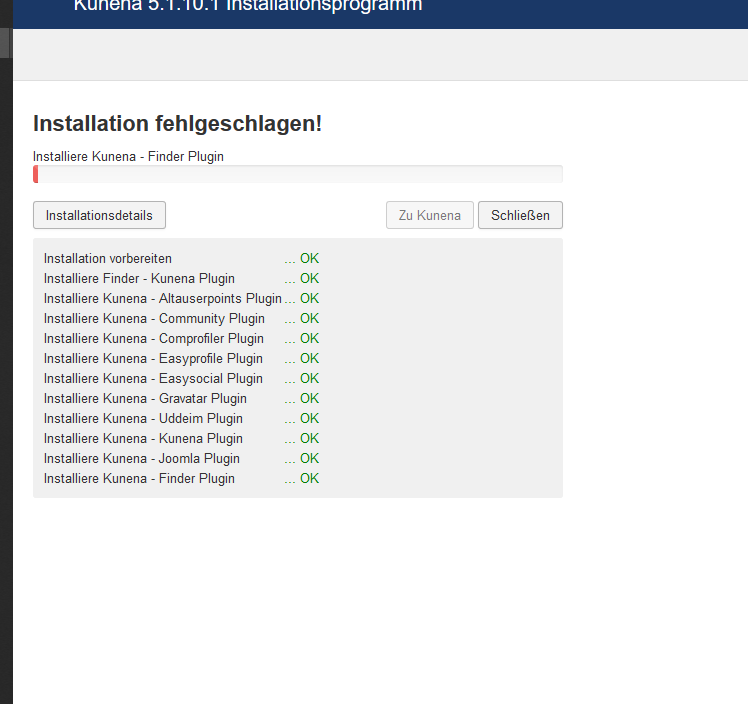The image size is (748, 704).
Task: Select the Easyprofile Plugin log row
Action: tap(181, 359)
